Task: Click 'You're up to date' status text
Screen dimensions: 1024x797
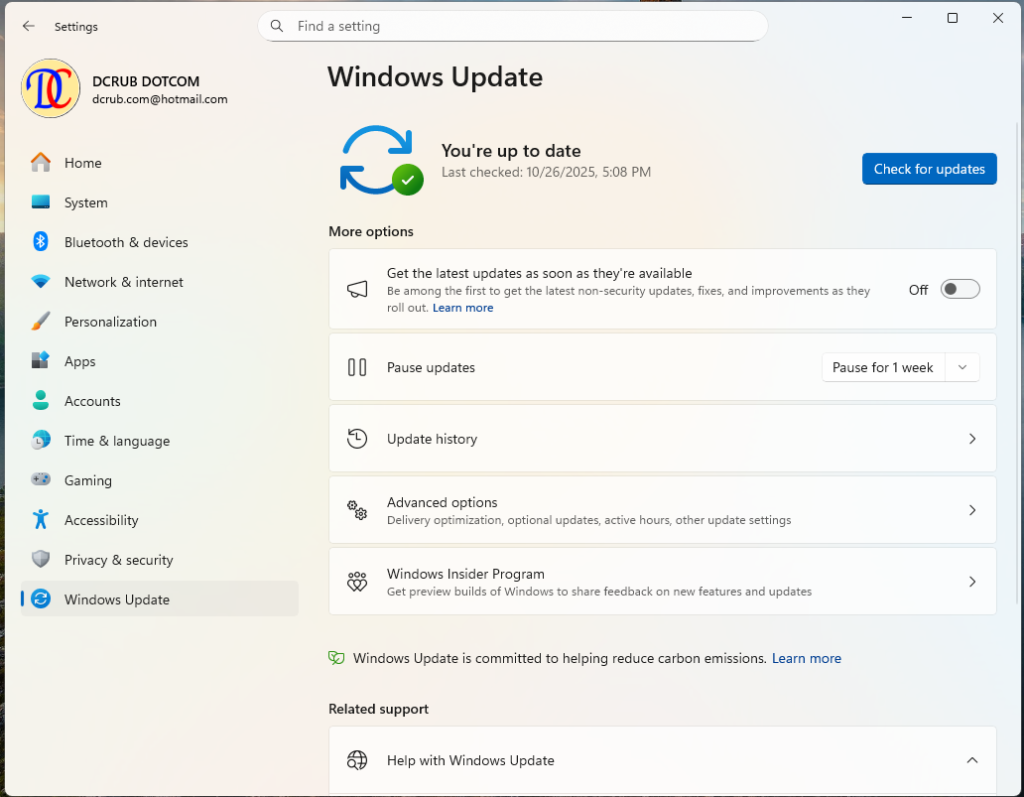Action: (511, 151)
